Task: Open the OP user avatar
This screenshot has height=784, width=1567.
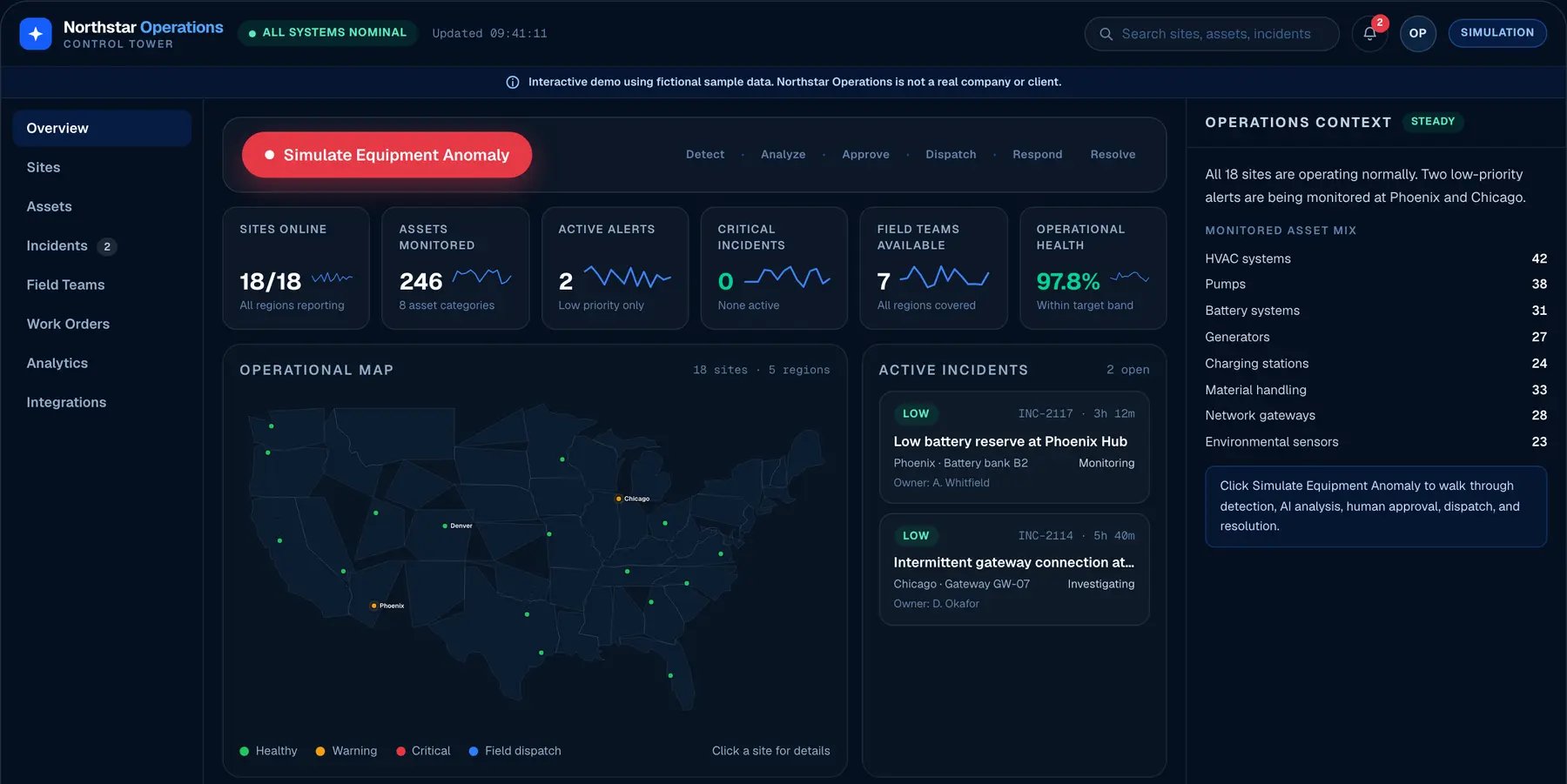Action: coord(1418,34)
